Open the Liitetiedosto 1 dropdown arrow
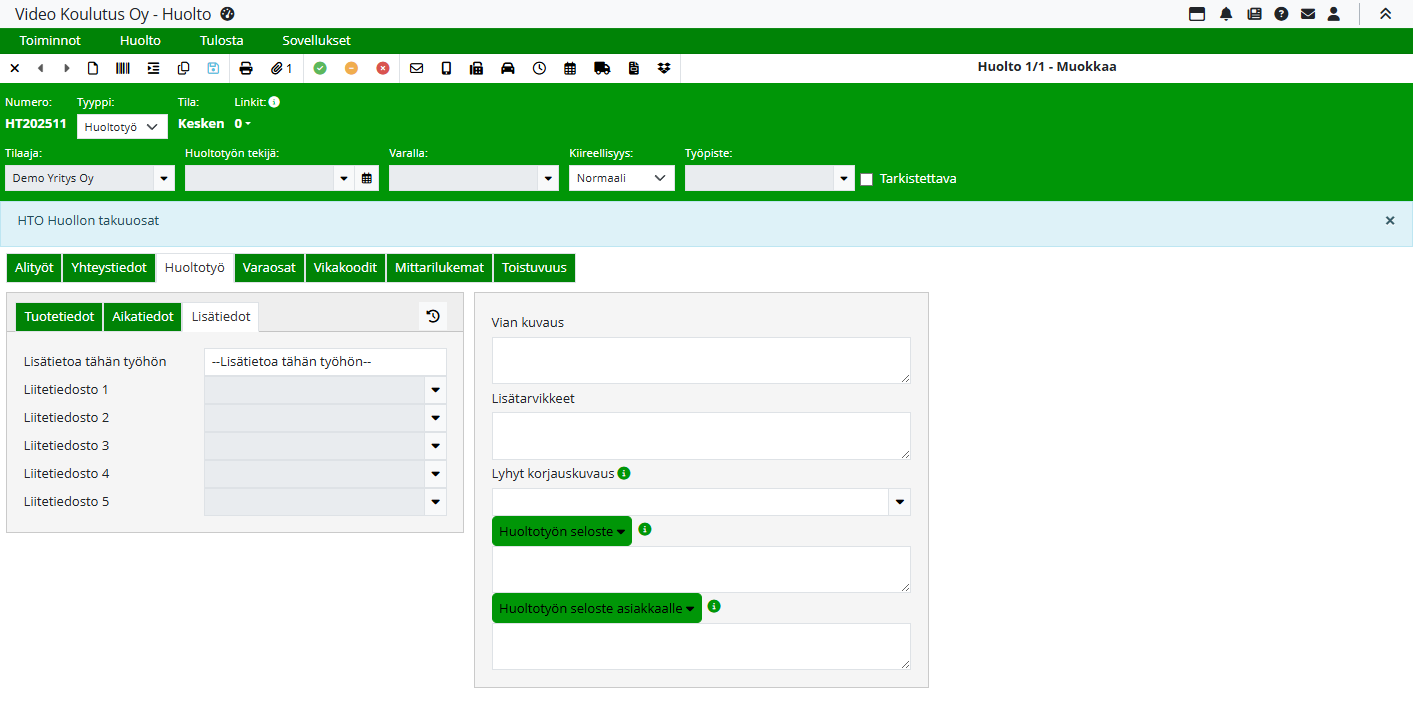The image size is (1413, 724). 436,390
